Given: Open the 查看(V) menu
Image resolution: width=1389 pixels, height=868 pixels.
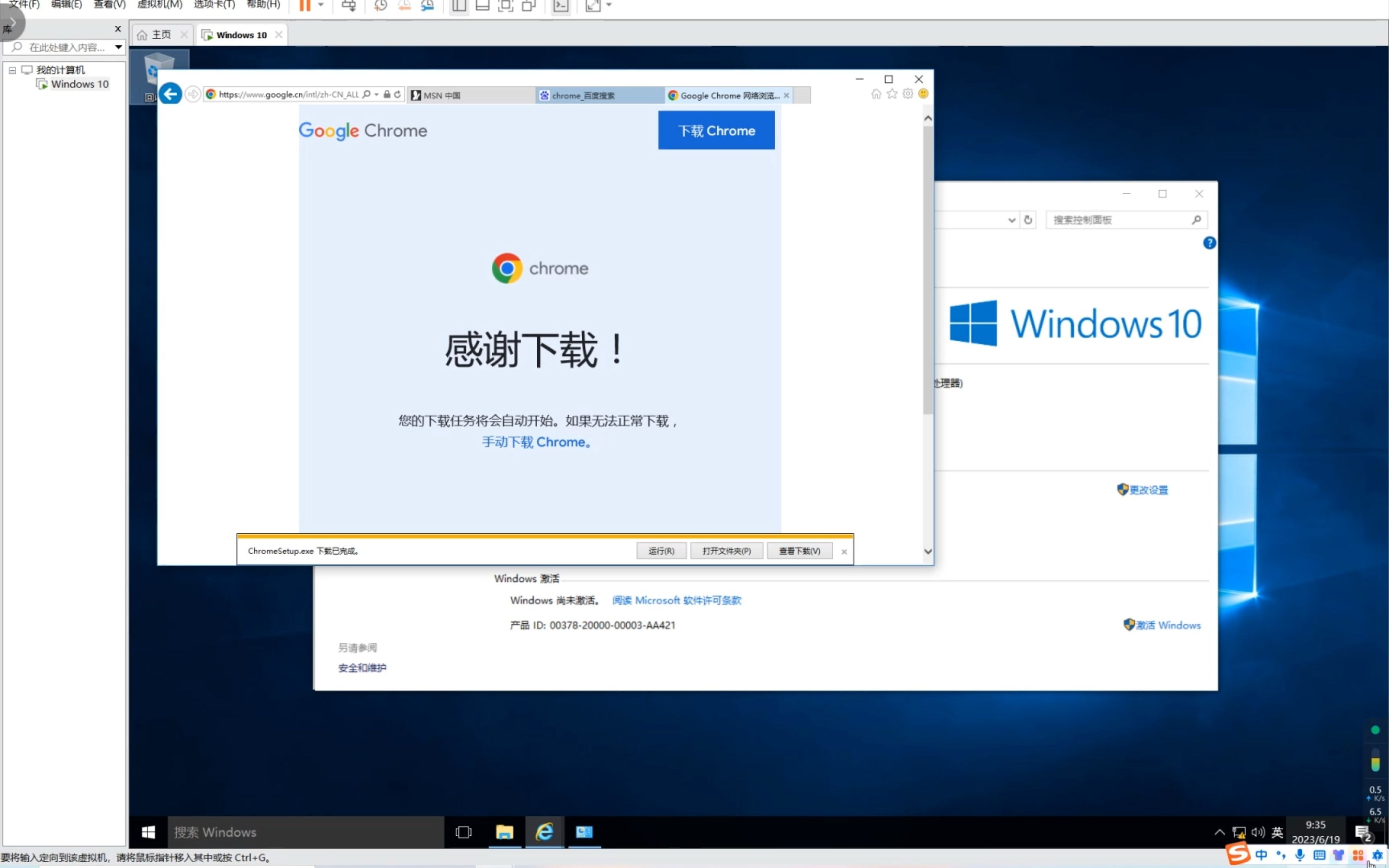Looking at the screenshot, I should click(110, 5).
